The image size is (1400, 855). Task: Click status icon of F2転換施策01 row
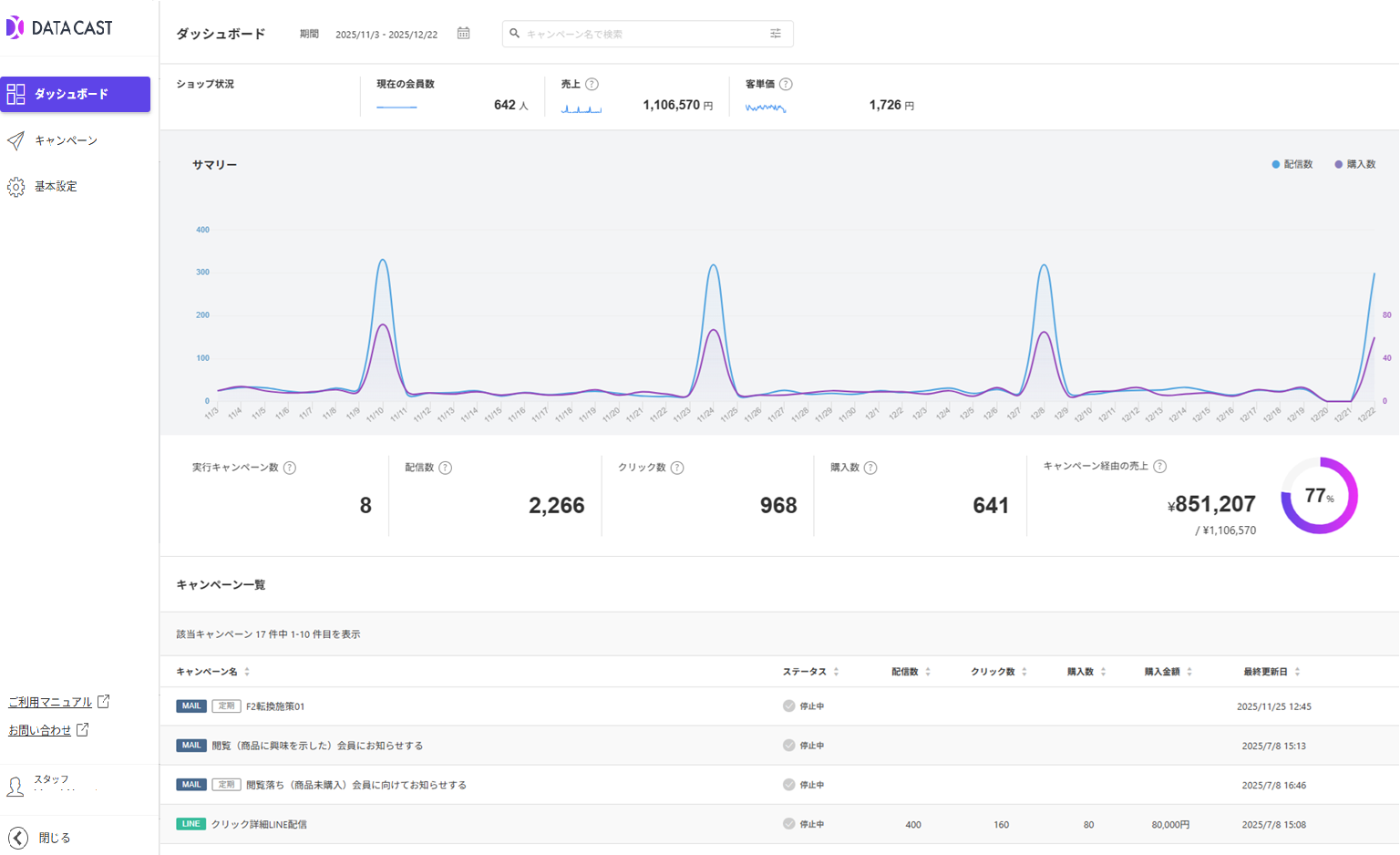pos(788,706)
